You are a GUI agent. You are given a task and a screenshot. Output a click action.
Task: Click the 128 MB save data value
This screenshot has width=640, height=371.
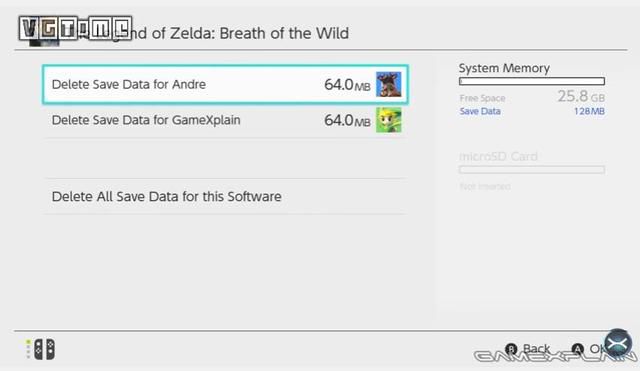click(589, 111)
